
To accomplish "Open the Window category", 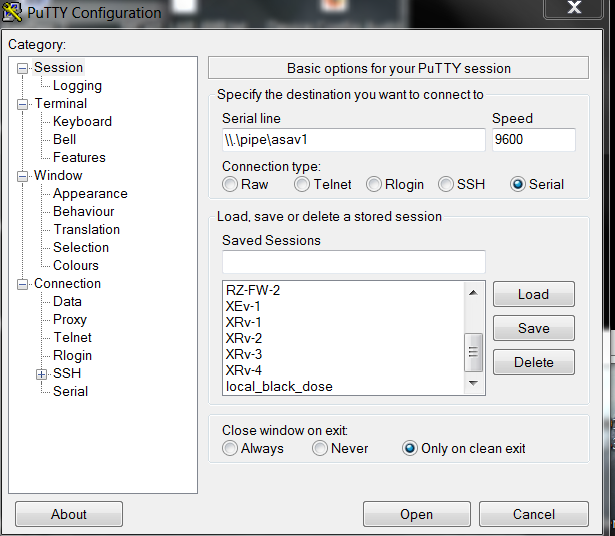I will point(58,175).
